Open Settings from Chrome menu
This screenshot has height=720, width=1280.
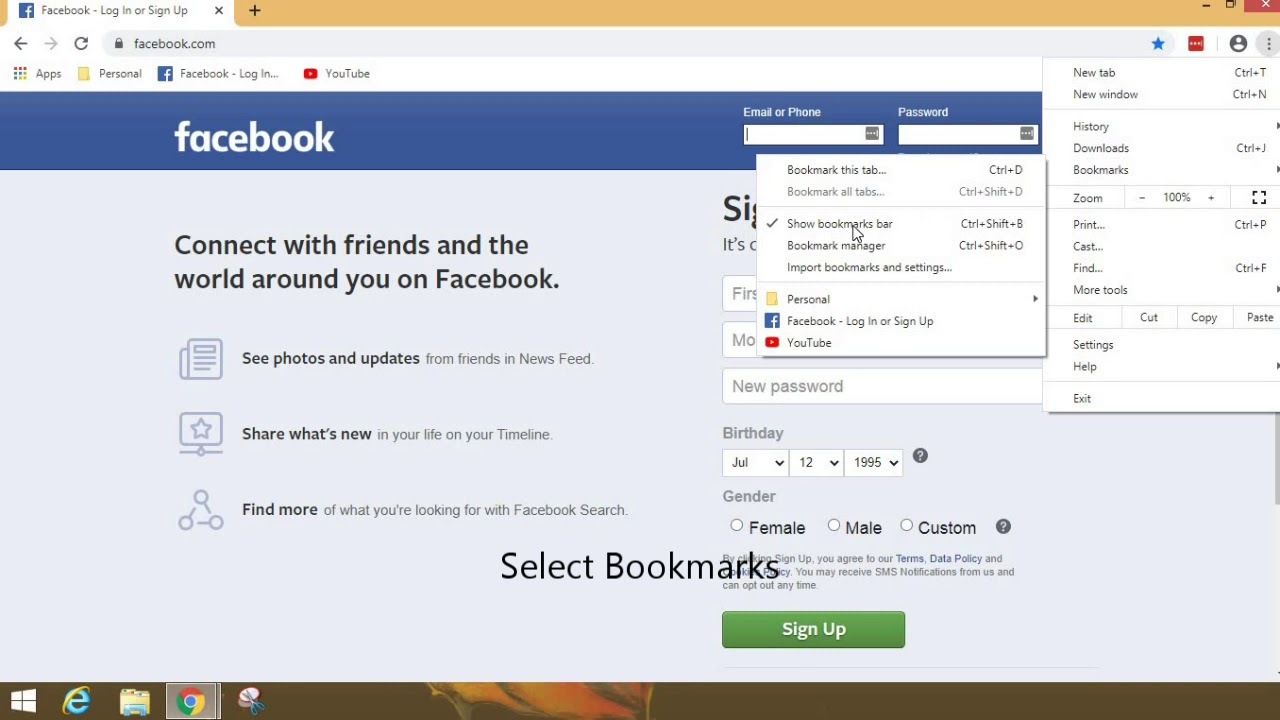1162,345
